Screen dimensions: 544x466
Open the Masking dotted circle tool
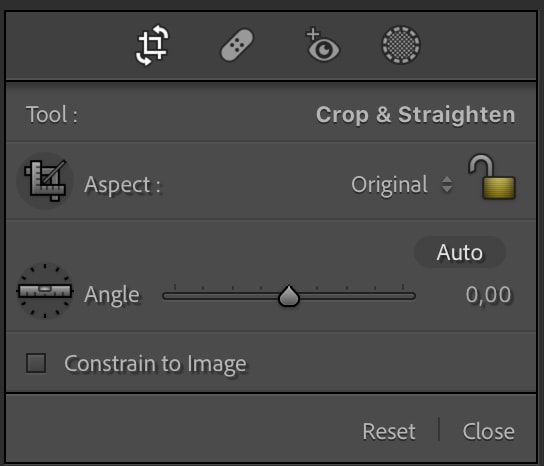401,45
